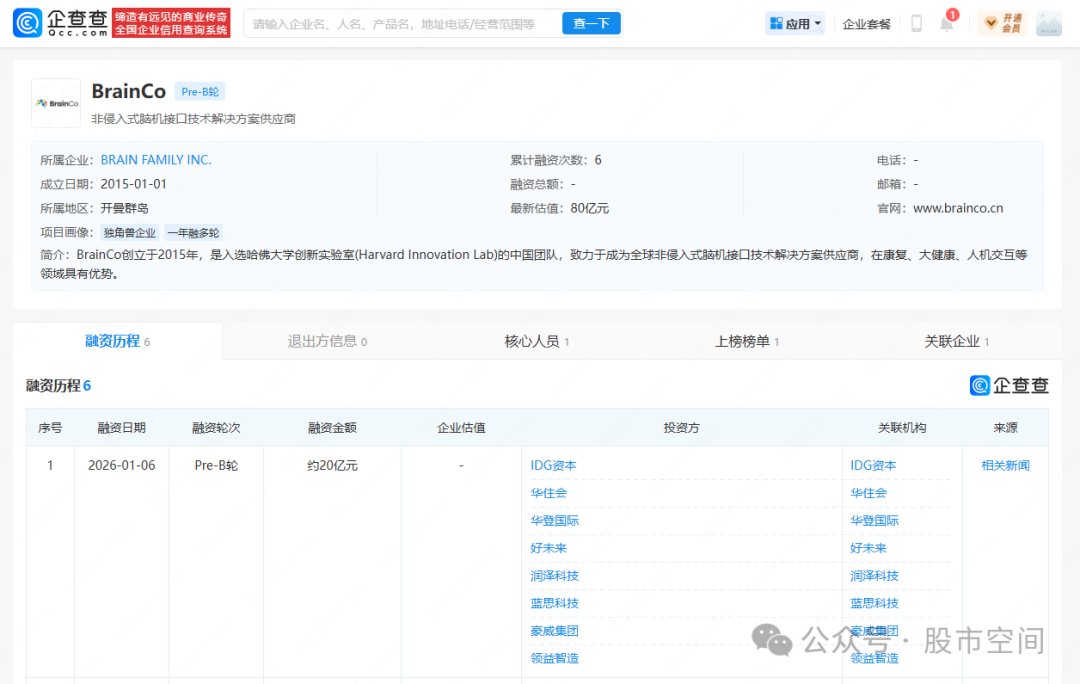Open 好未来 in the 关联机构 column
Image resolution: width=1080 pixels, height=684 pixels.
[869, 548]
